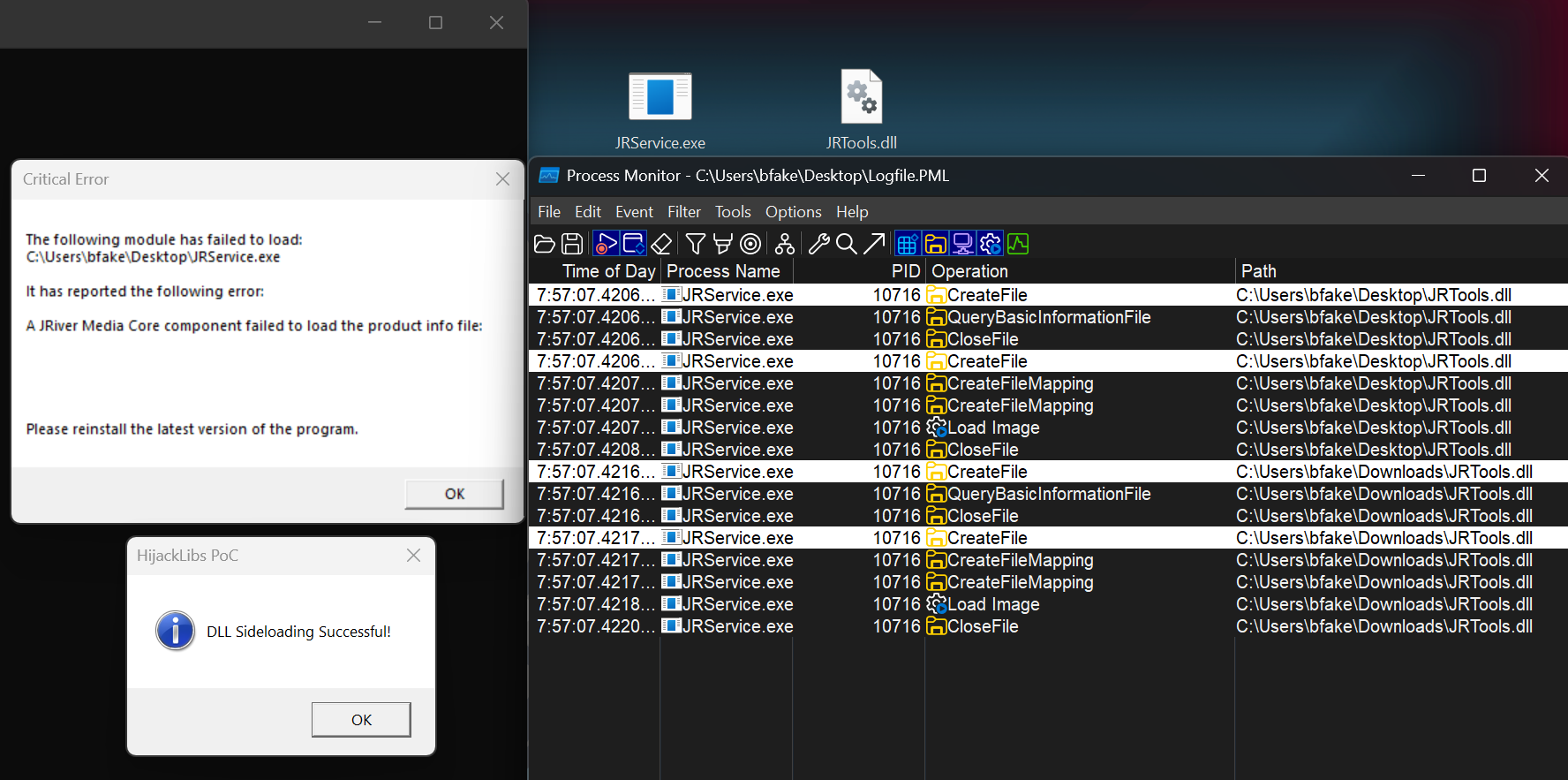Open the Help menu
The height and width of the screenshot is (780, 1568).
(852, 212)
